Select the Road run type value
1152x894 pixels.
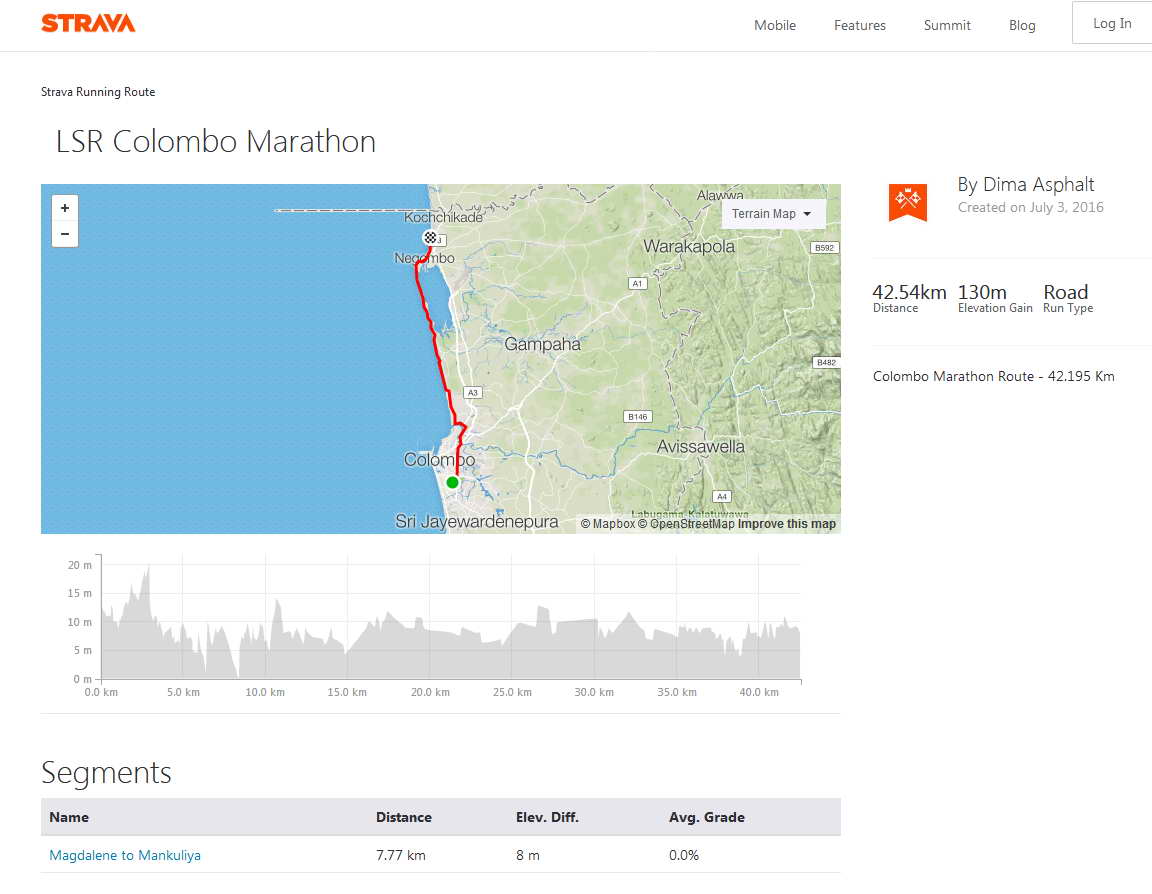click(1065, 292)
